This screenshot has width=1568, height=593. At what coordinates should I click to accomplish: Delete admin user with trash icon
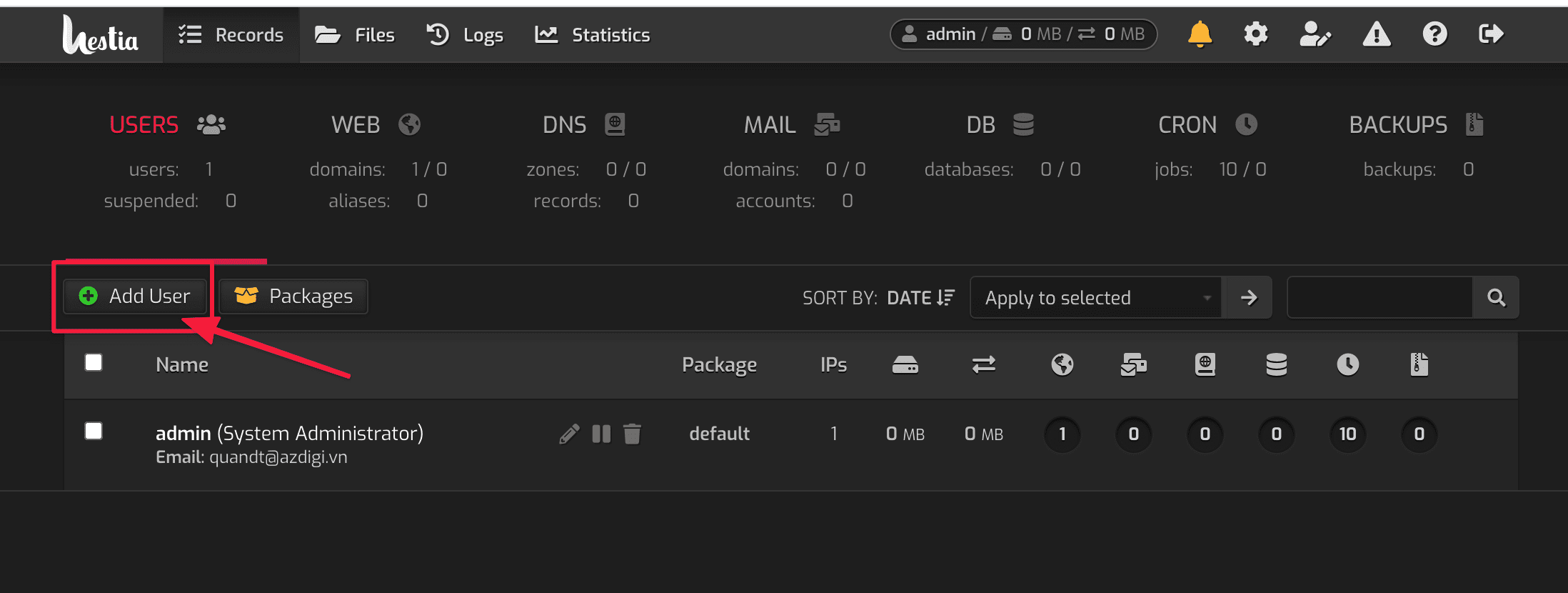(x=632, y=434)
